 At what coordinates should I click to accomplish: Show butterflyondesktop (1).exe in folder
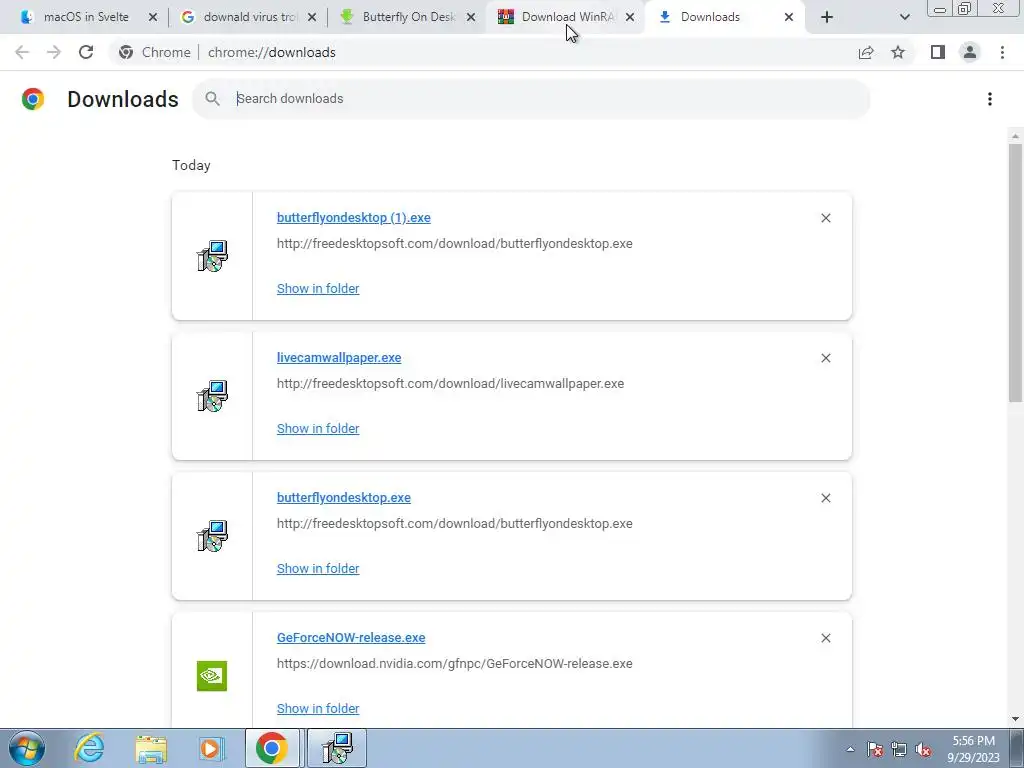318,289
